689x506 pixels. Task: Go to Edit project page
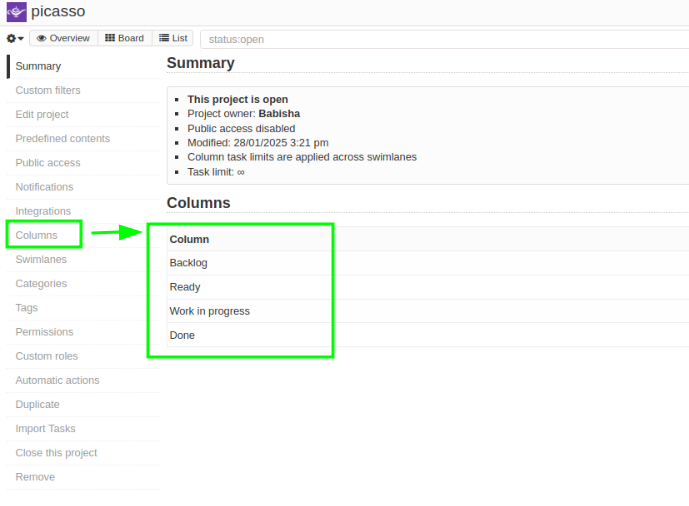coord(42,115)
